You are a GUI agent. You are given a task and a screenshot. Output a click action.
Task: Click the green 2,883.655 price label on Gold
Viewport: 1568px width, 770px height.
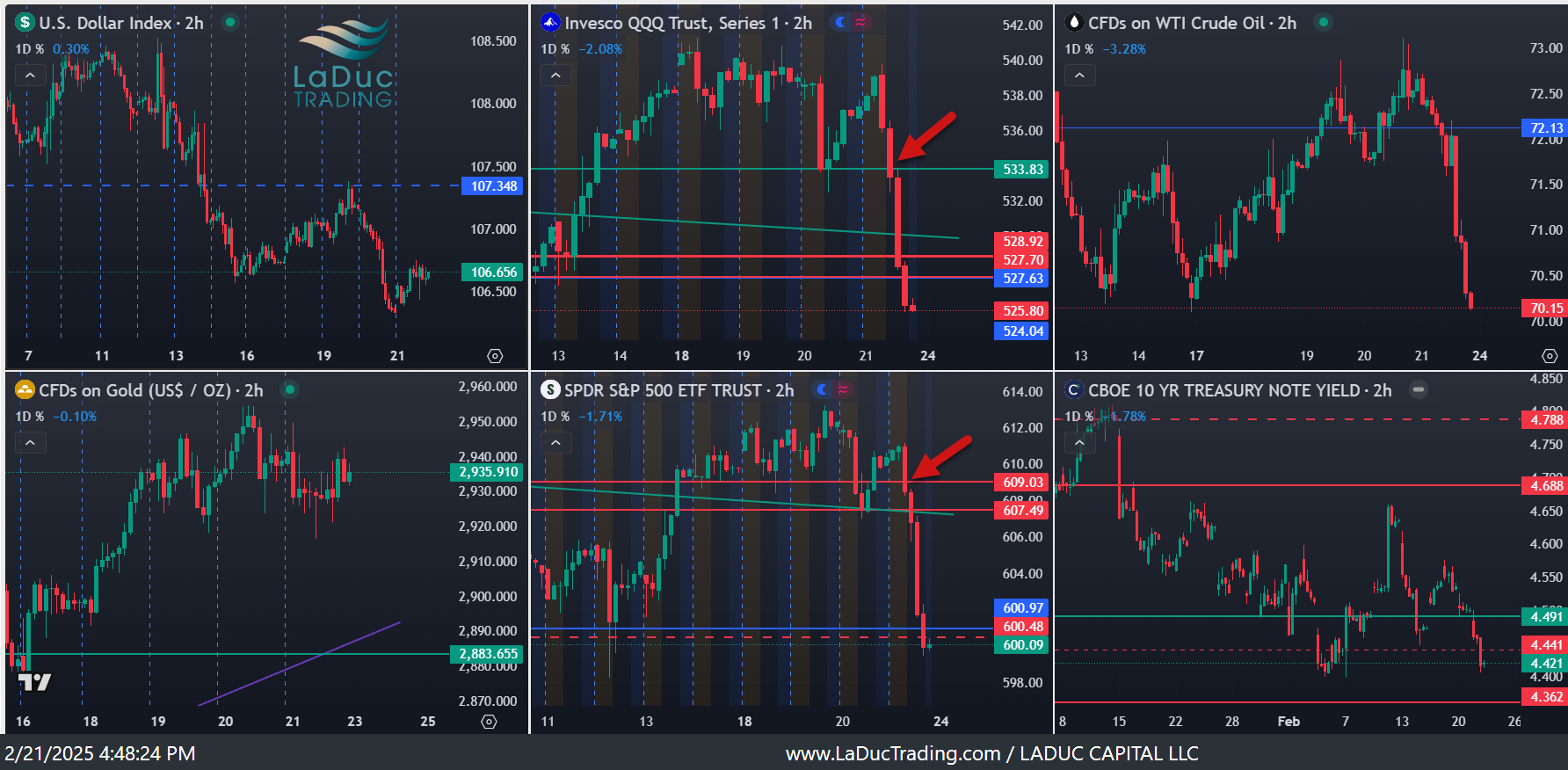click(488, 654)
